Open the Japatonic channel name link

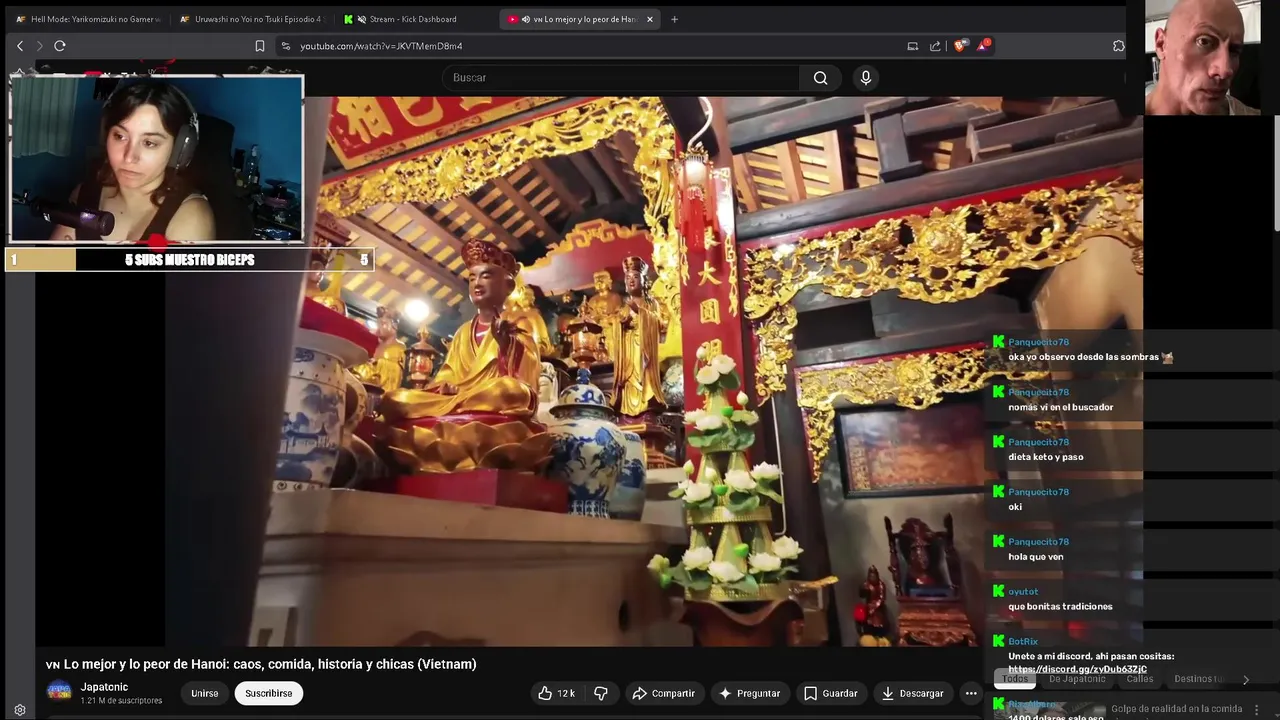tap(104, 687)
